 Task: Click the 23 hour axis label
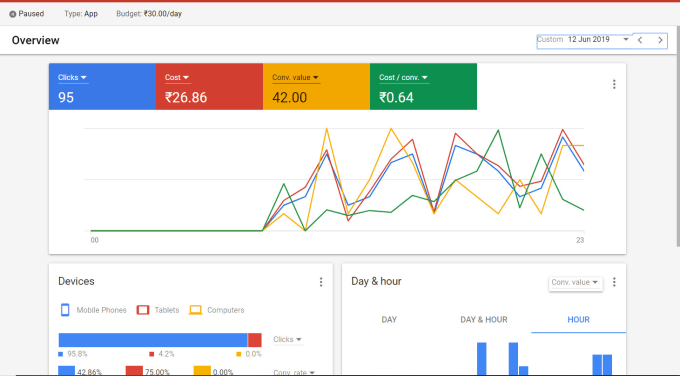coord(580,240)
